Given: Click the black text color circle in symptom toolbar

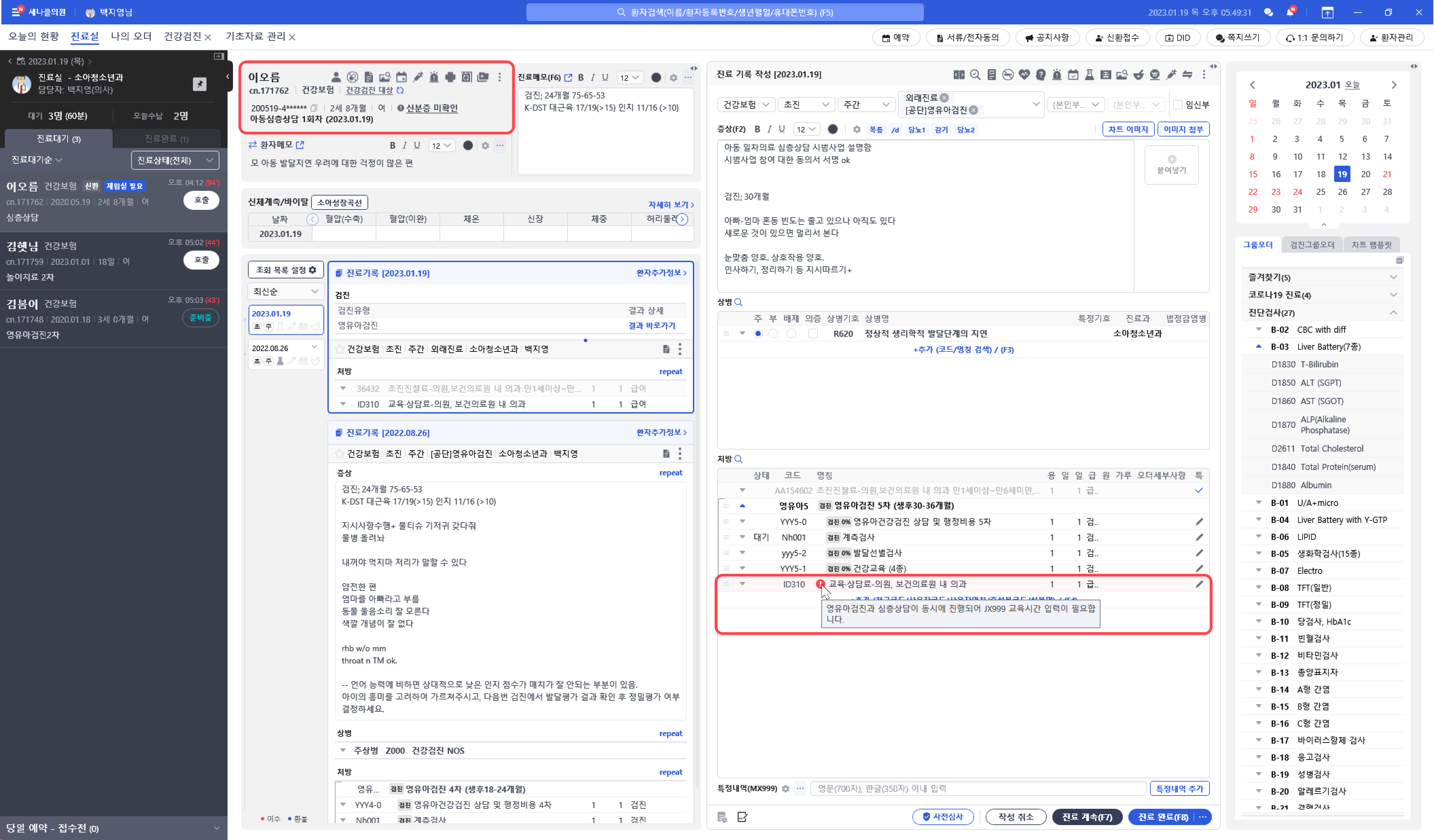Looking at the screenshot, I should [833, 129].
